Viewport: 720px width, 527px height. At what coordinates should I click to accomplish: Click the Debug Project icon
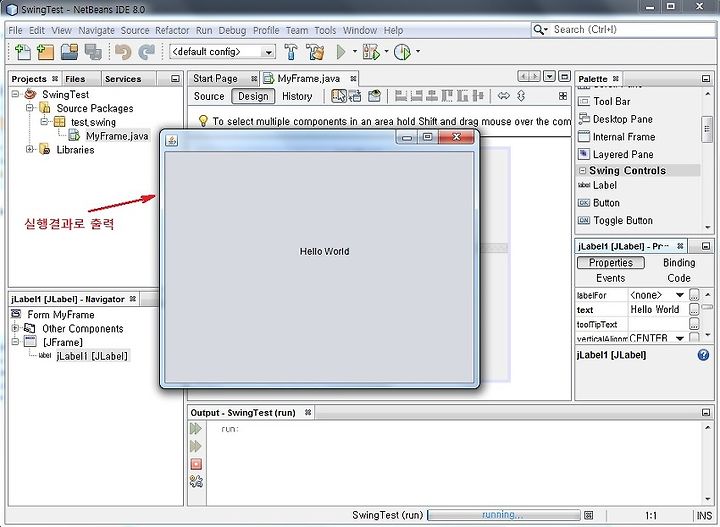(x=371, y=52)
